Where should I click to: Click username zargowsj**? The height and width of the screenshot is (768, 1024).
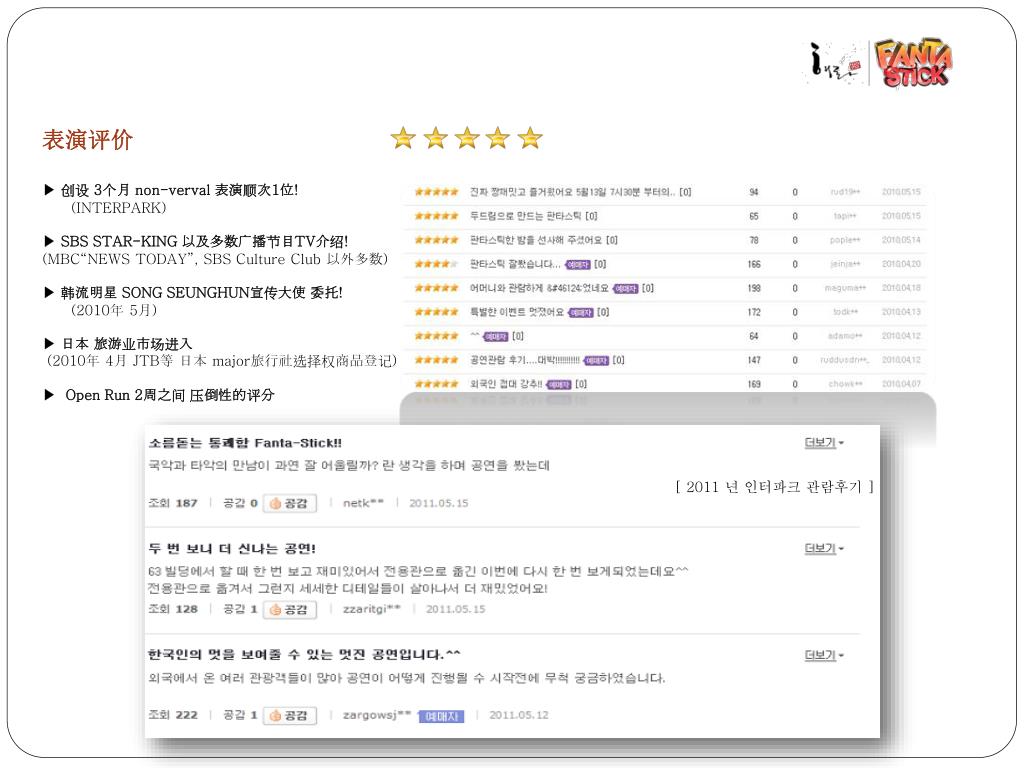pos(377,715)
